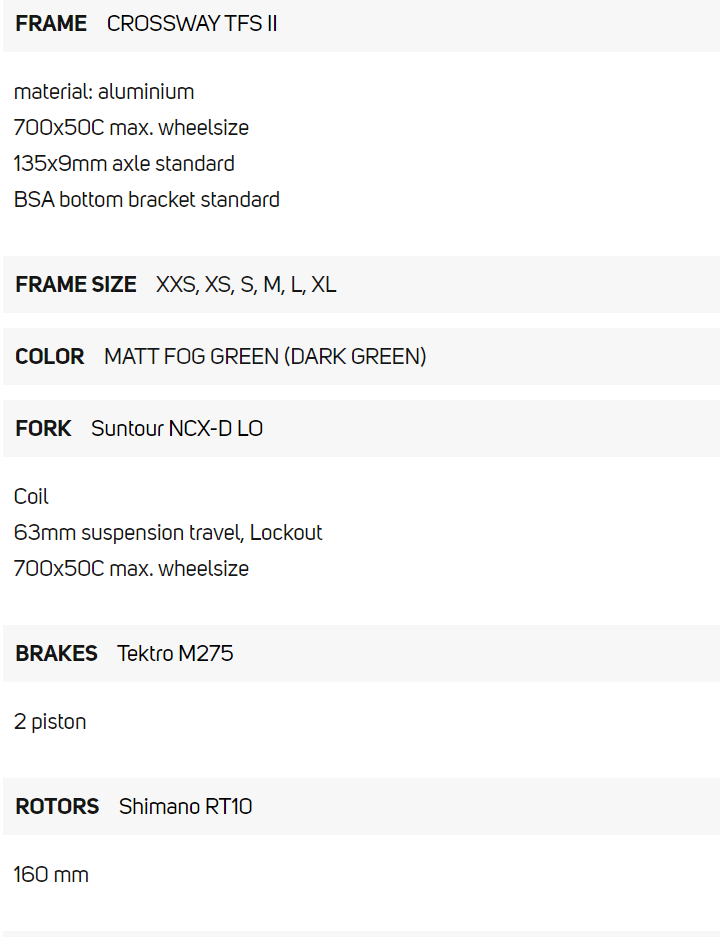The height and width of the screenshot is (937, 720).
Task: Click the CROSSWAY TFS II frame name
Action: 192,24
